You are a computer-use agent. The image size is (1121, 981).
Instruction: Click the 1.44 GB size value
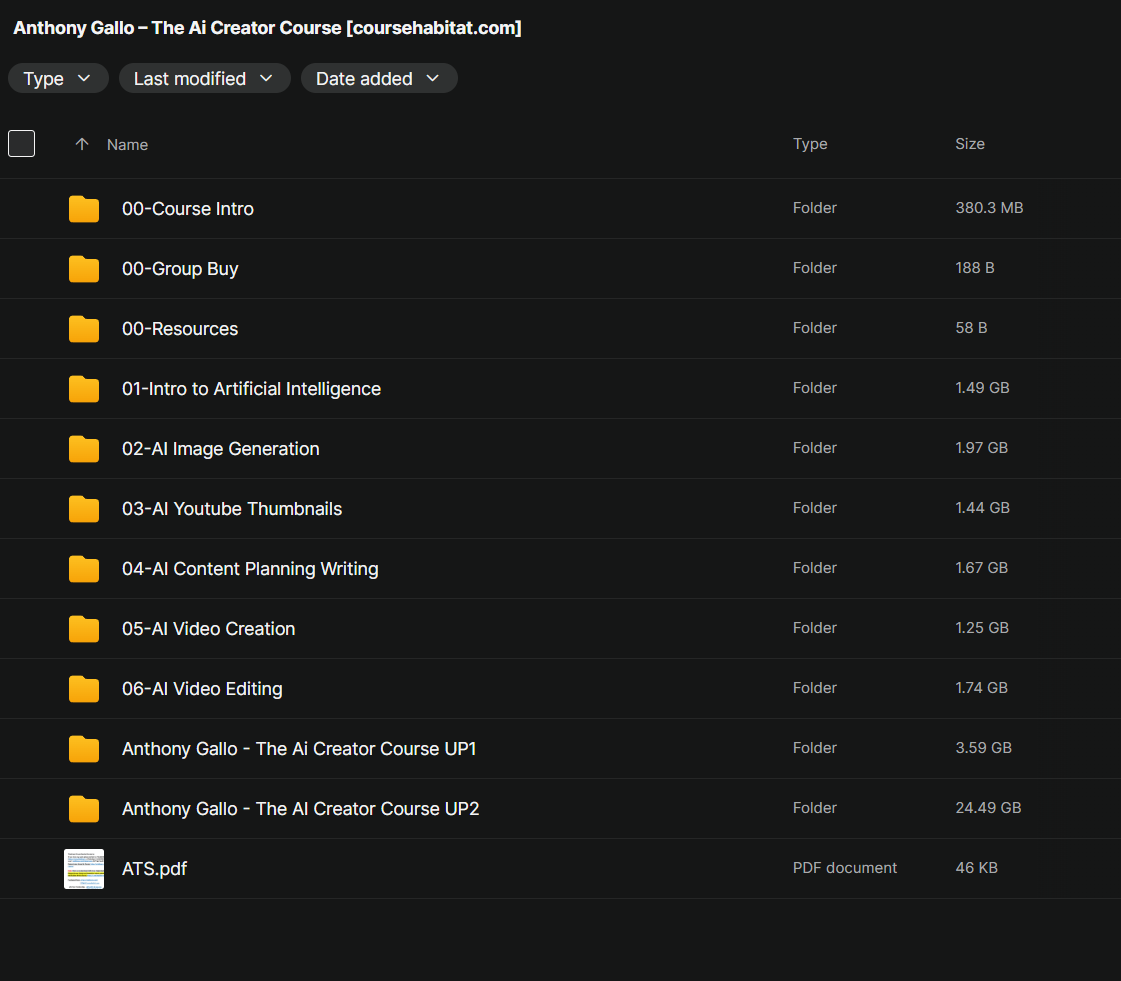(982, 508)
